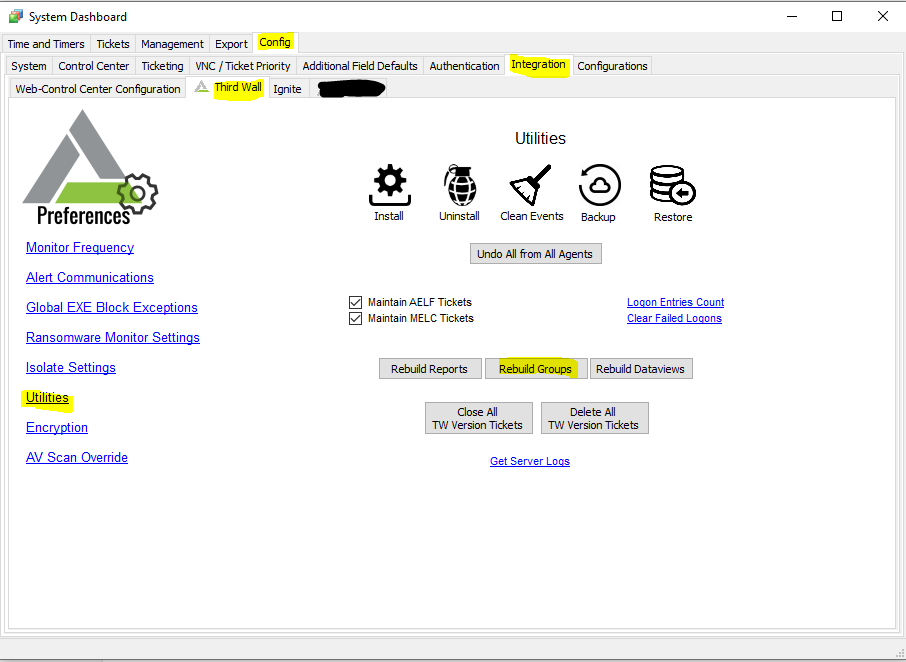Screen dimensions: 906x662
Task: Select the Integration tab
Action: click(539, 65)
